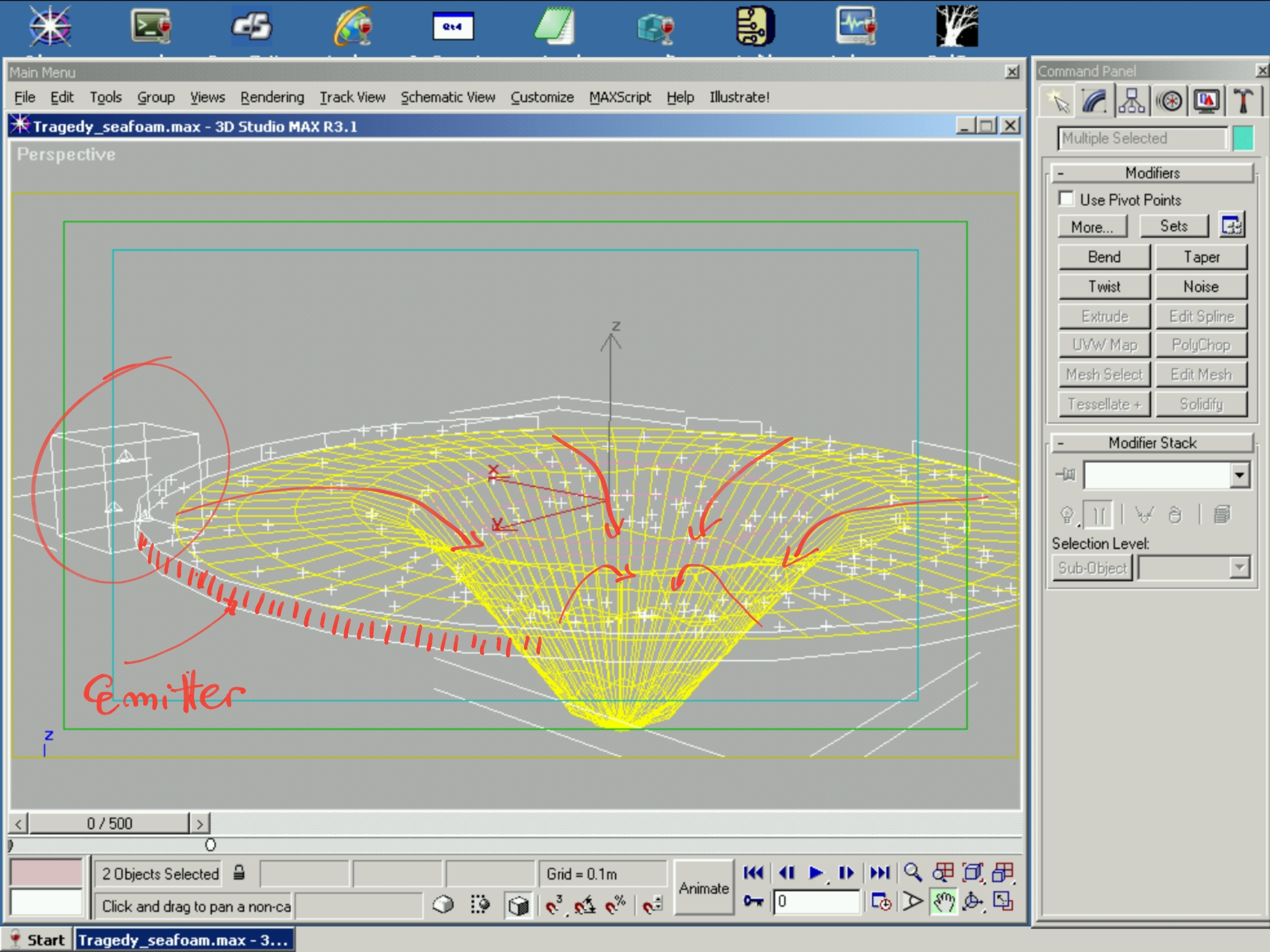Screen dimensions: 1270x952
Task: Open Time Configuration icon
Action: pyautogui.click(x=881, y=902)
